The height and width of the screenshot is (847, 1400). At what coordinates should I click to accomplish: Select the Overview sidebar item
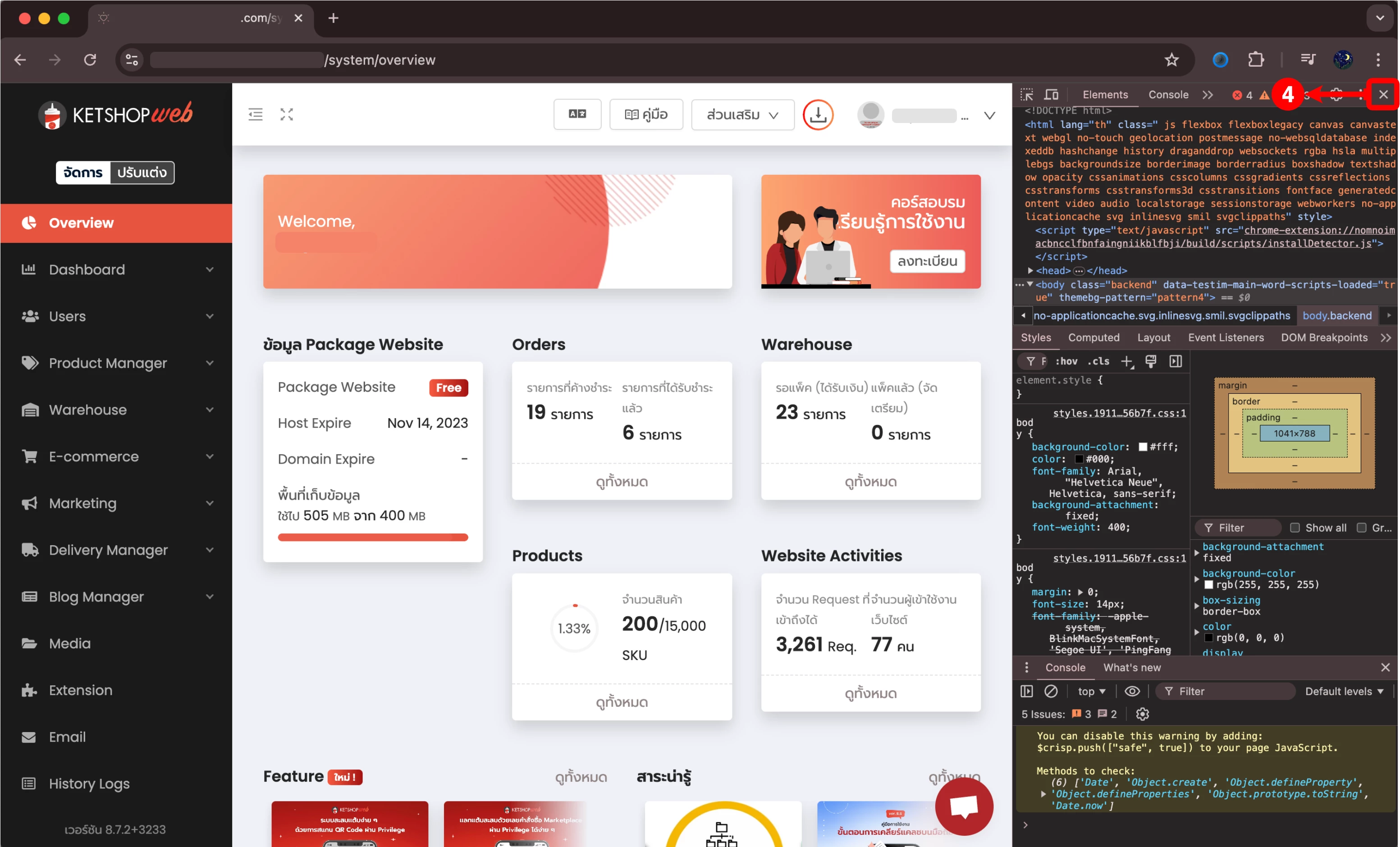click(x=116, y=223)
